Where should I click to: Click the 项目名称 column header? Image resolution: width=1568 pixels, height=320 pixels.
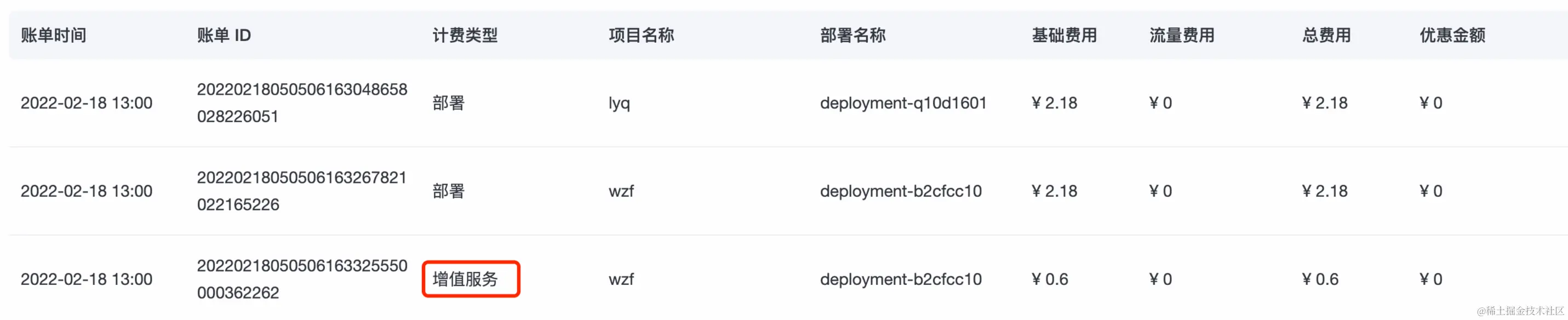[642, 35]
